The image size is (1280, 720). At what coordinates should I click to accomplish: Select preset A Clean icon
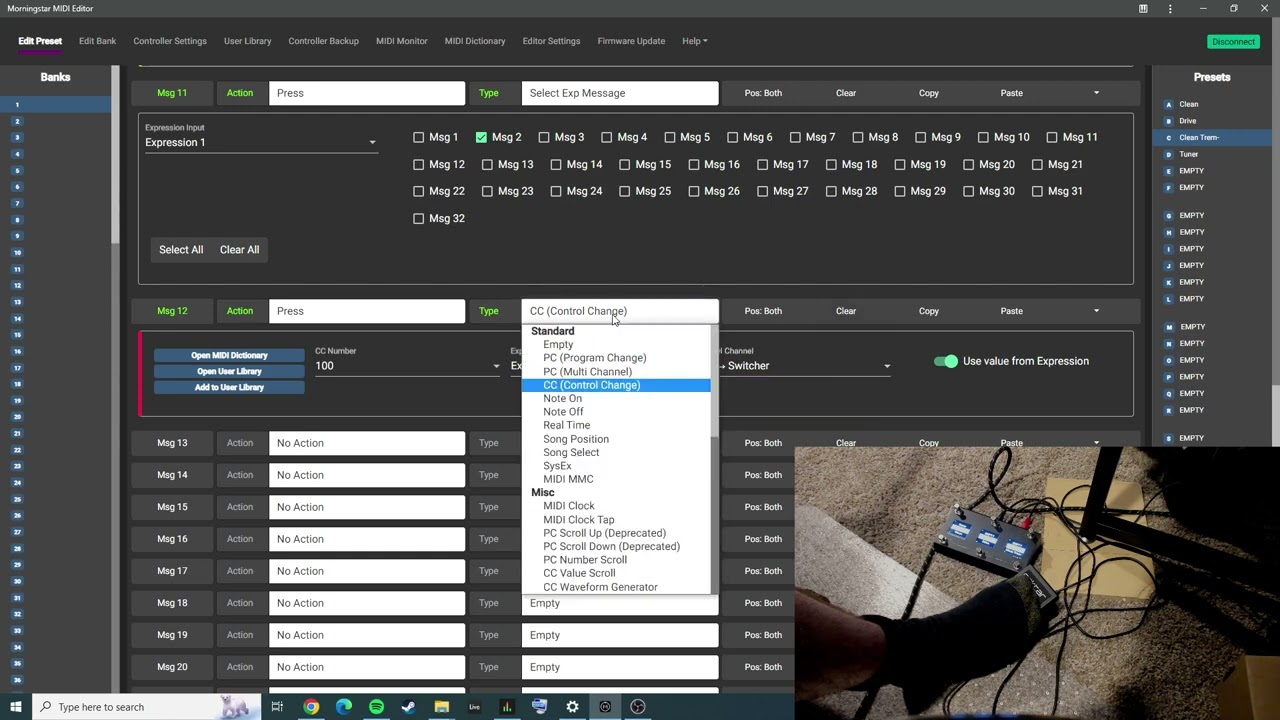(x=1168, y=104)
